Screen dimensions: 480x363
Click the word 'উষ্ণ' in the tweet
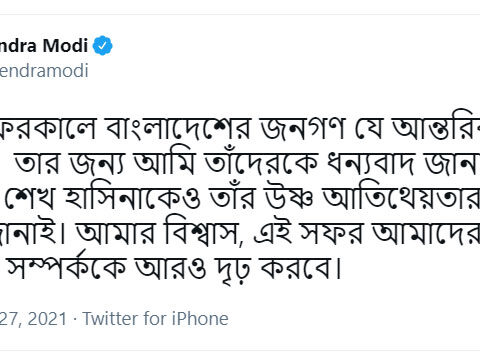tap(289, 199)
